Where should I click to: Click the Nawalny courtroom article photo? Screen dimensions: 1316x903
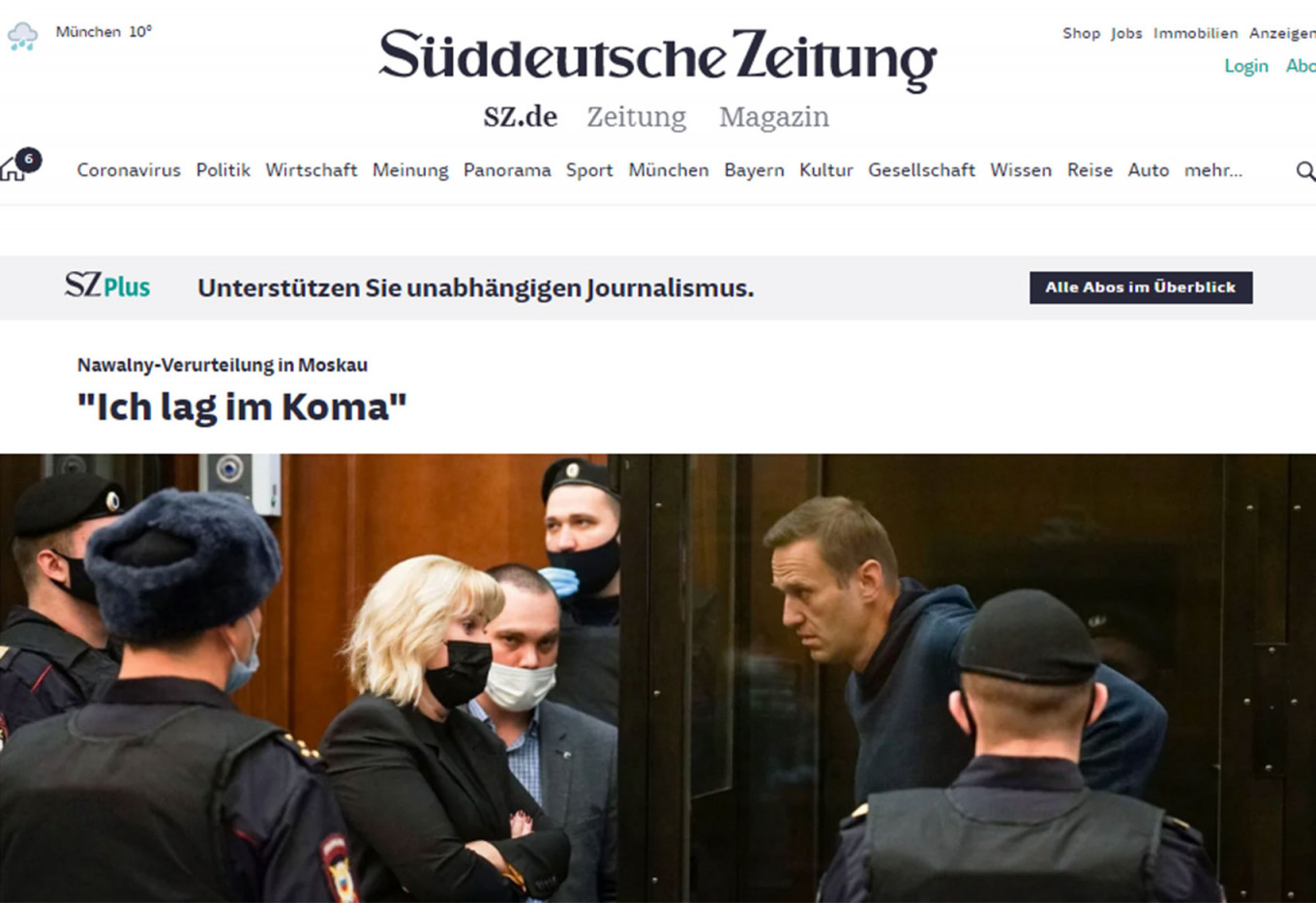point(658,677)
